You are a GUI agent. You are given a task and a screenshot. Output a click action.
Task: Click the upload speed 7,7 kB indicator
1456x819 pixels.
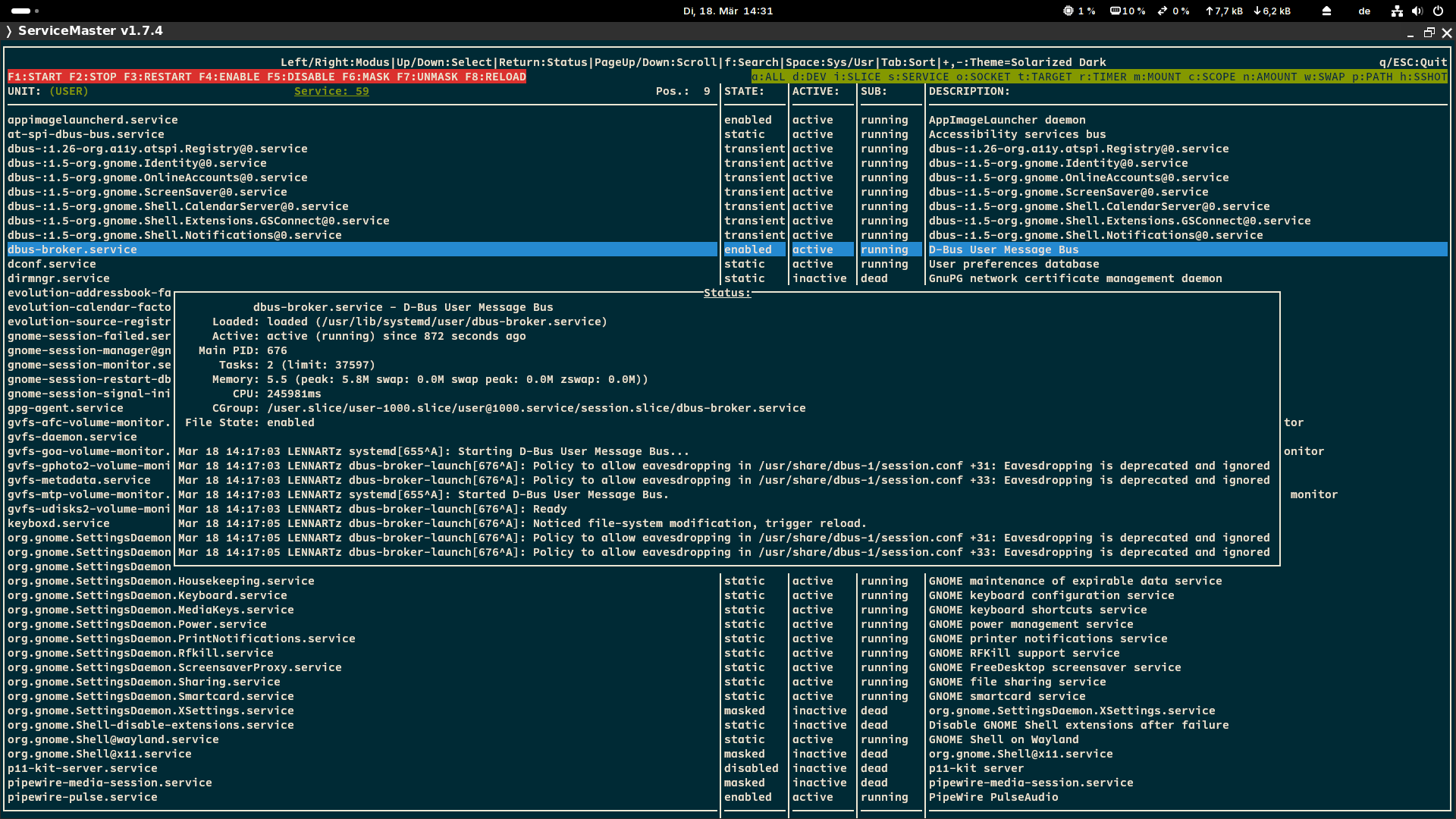point(1224,11)
